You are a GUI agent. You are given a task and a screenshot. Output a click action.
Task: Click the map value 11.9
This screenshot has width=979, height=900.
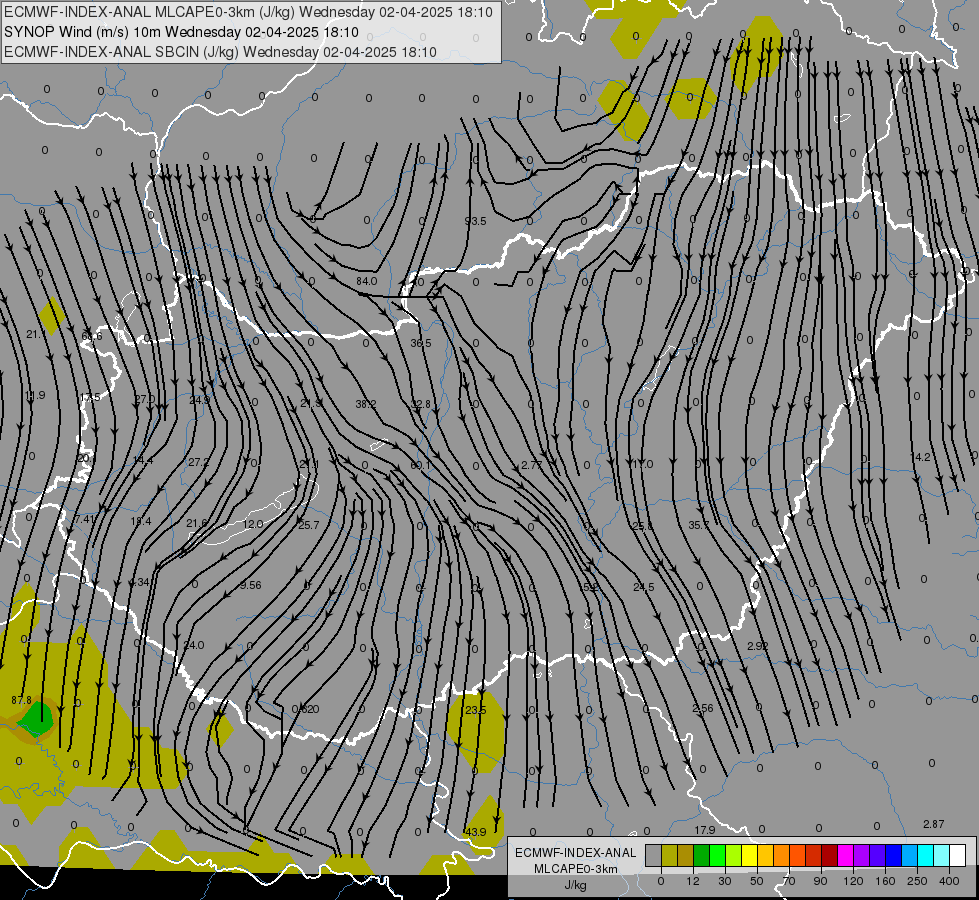point(35,395)
